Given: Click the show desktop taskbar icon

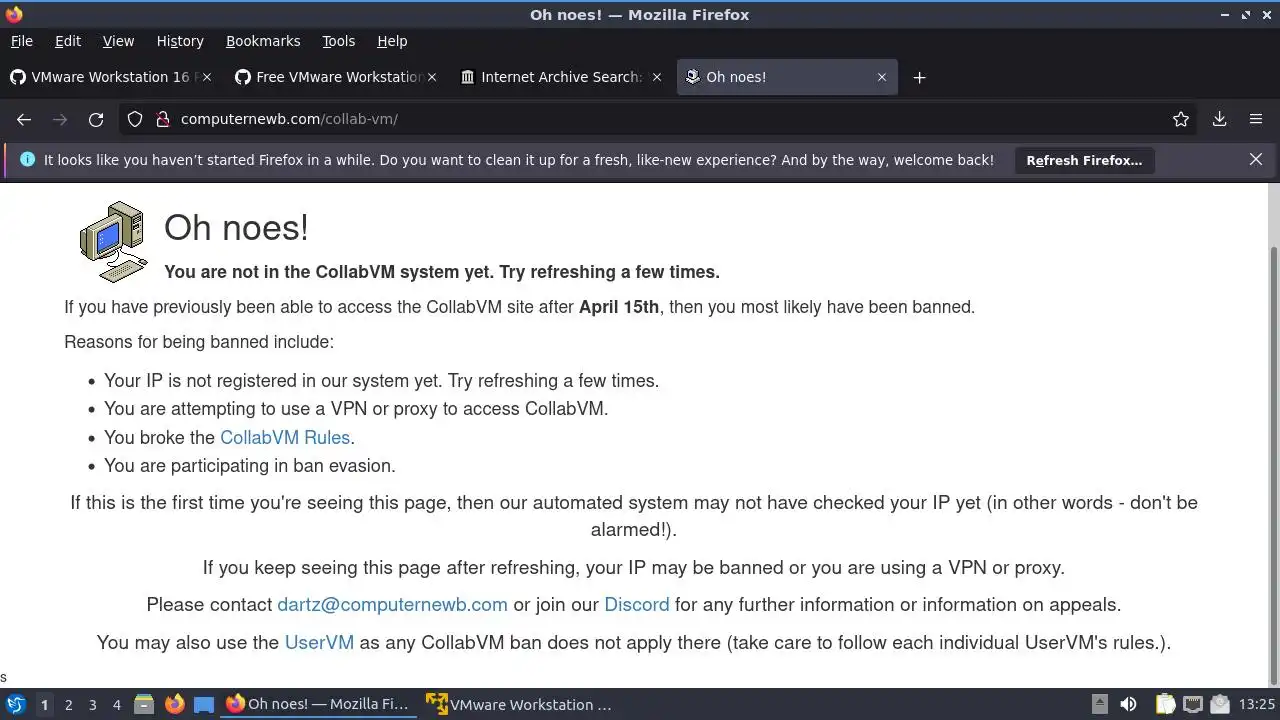Looking at the screenshot, I should coord(204,704).
